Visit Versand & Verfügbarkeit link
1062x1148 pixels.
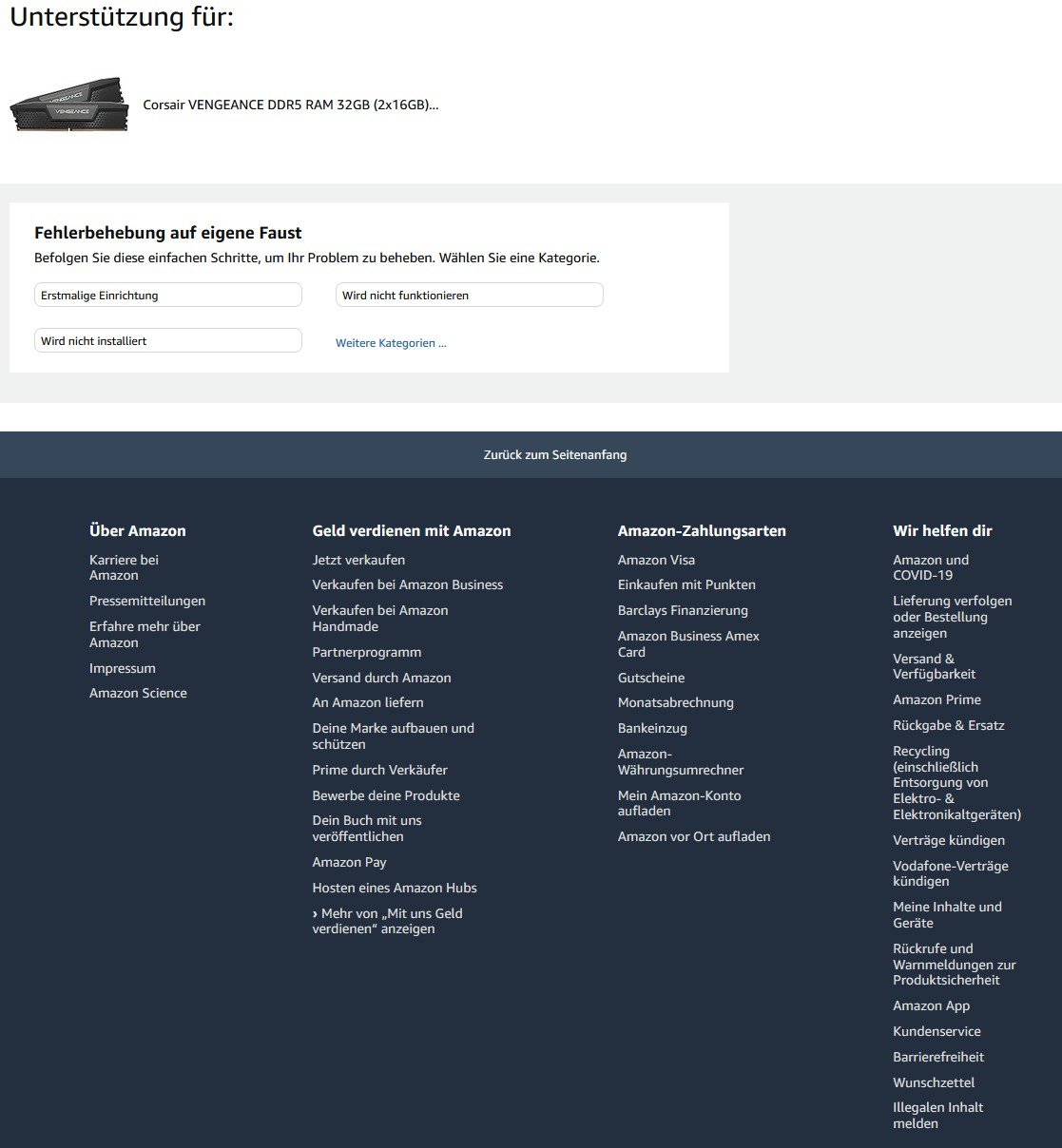click(935, 666)
